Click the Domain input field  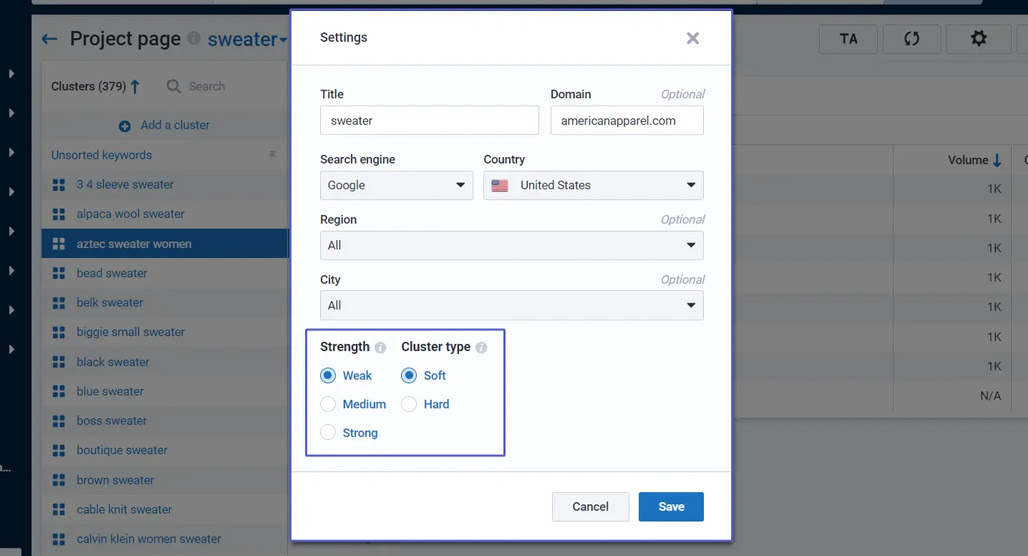627,121
